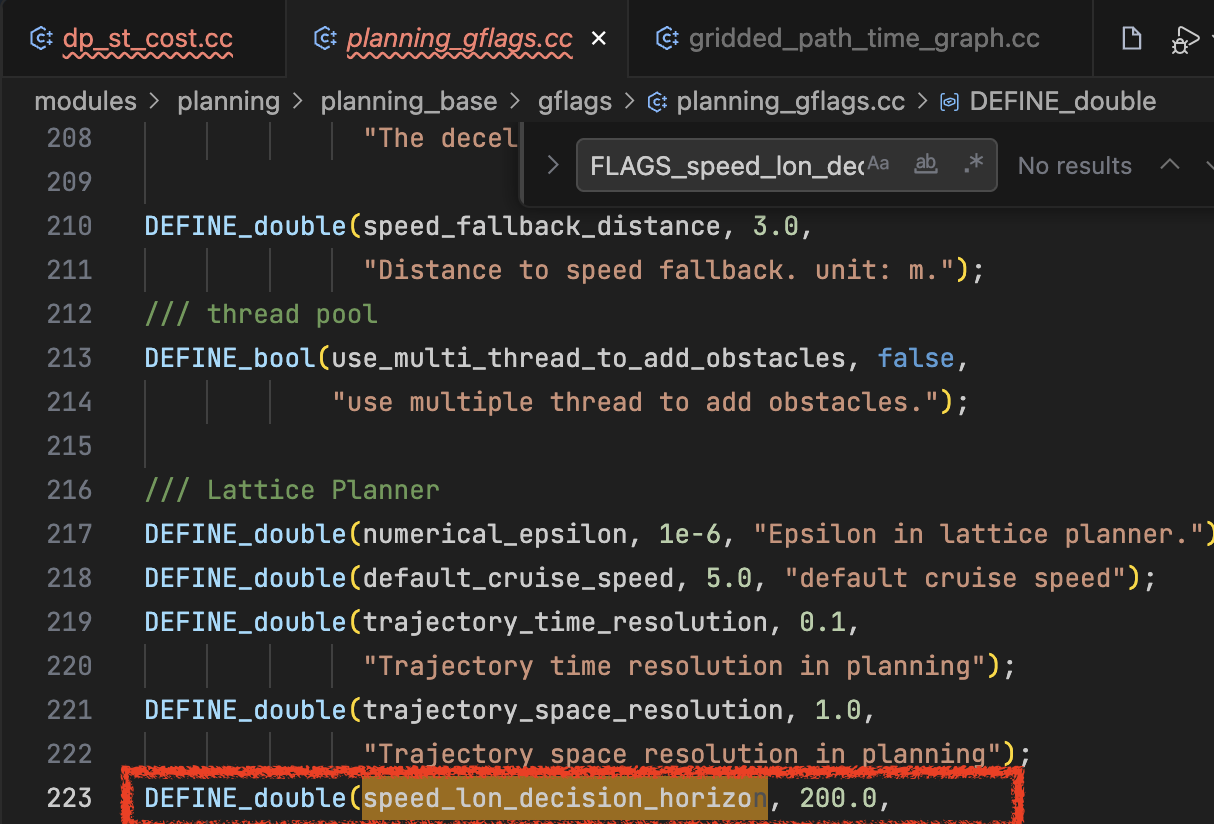The image size is (1214, 824).
Task: Select the DEFINE_double breadcrumb item
Action: pyautogui.click(x=1062, y=102)
